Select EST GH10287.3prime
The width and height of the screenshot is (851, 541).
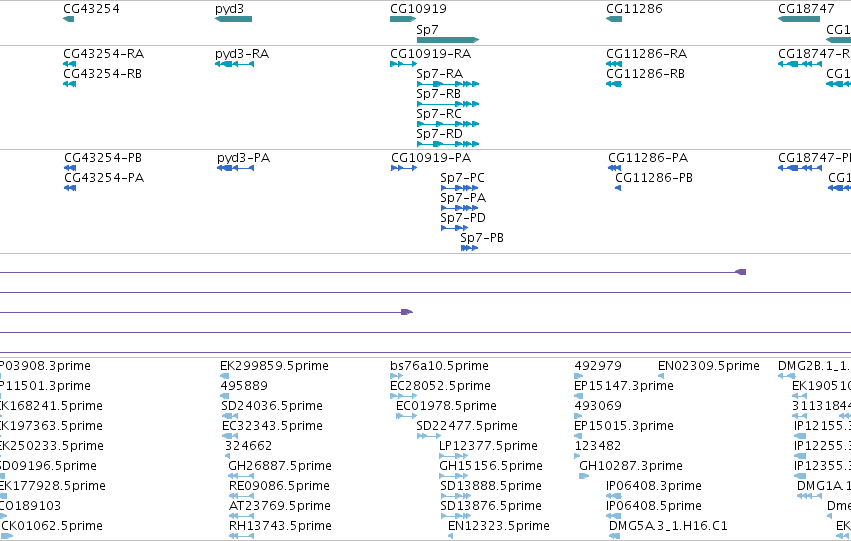(x=584, y=476)
